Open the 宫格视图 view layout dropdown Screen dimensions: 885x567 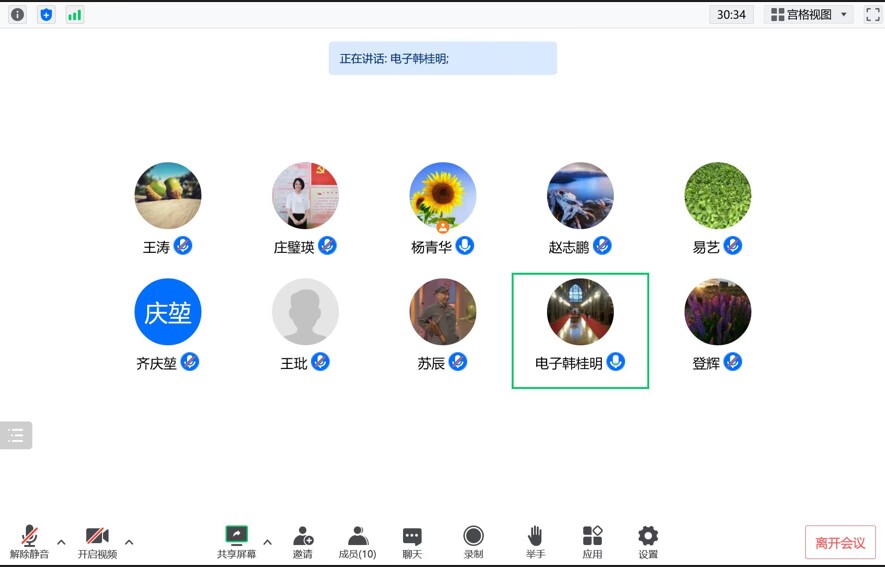pos(809,15)
